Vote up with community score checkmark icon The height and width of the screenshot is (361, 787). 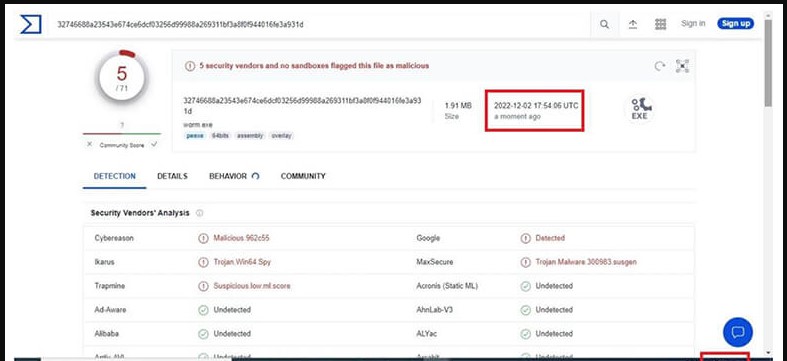coord(154,144)
